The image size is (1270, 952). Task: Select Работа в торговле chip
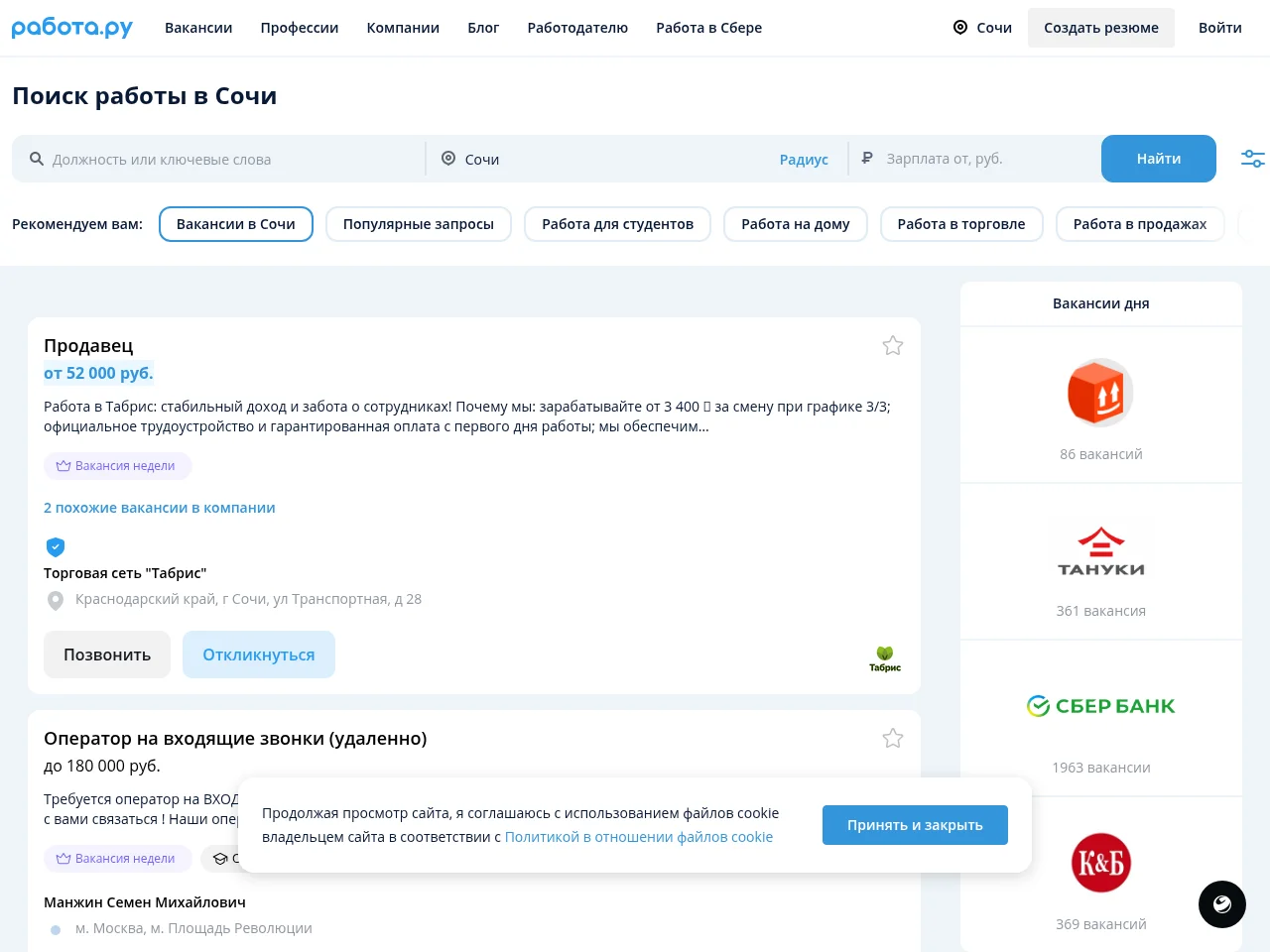[x=961, y=224]
